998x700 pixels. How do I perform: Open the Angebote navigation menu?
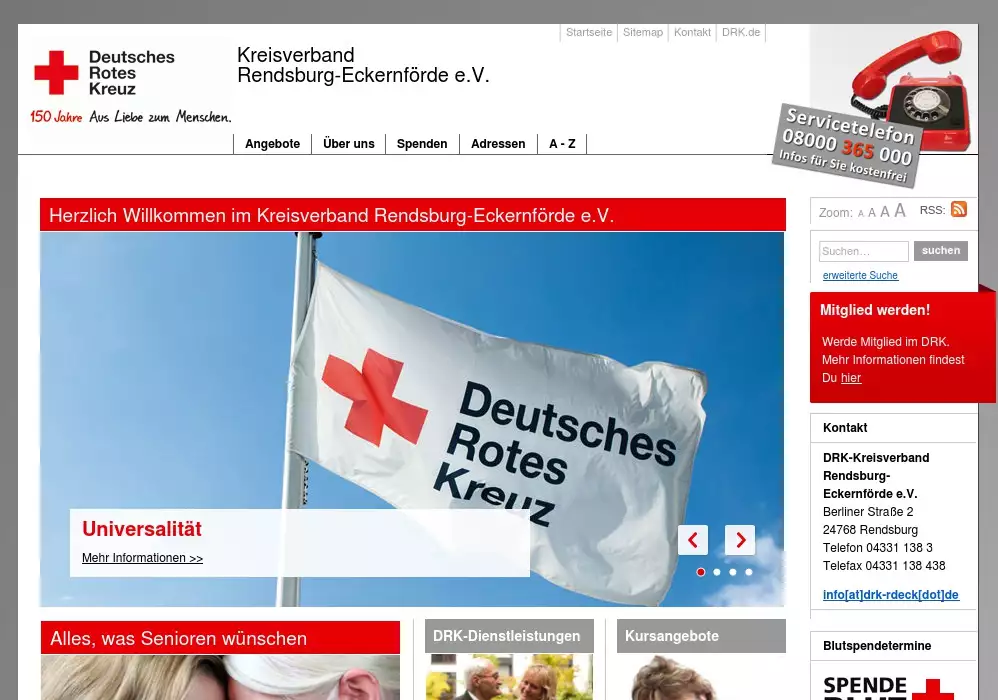click(272, 144)
